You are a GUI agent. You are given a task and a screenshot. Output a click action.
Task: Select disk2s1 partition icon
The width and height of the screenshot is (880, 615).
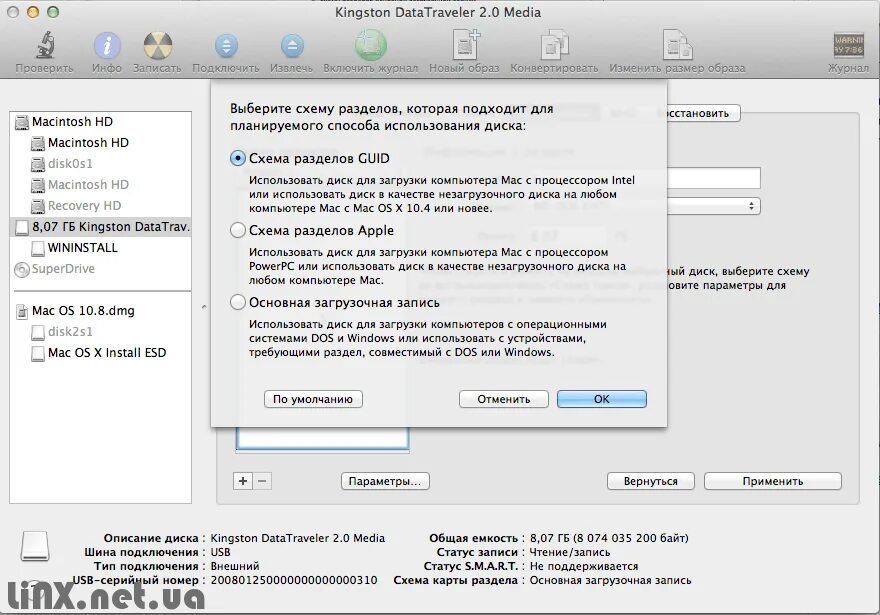click(x=38, y=332)
